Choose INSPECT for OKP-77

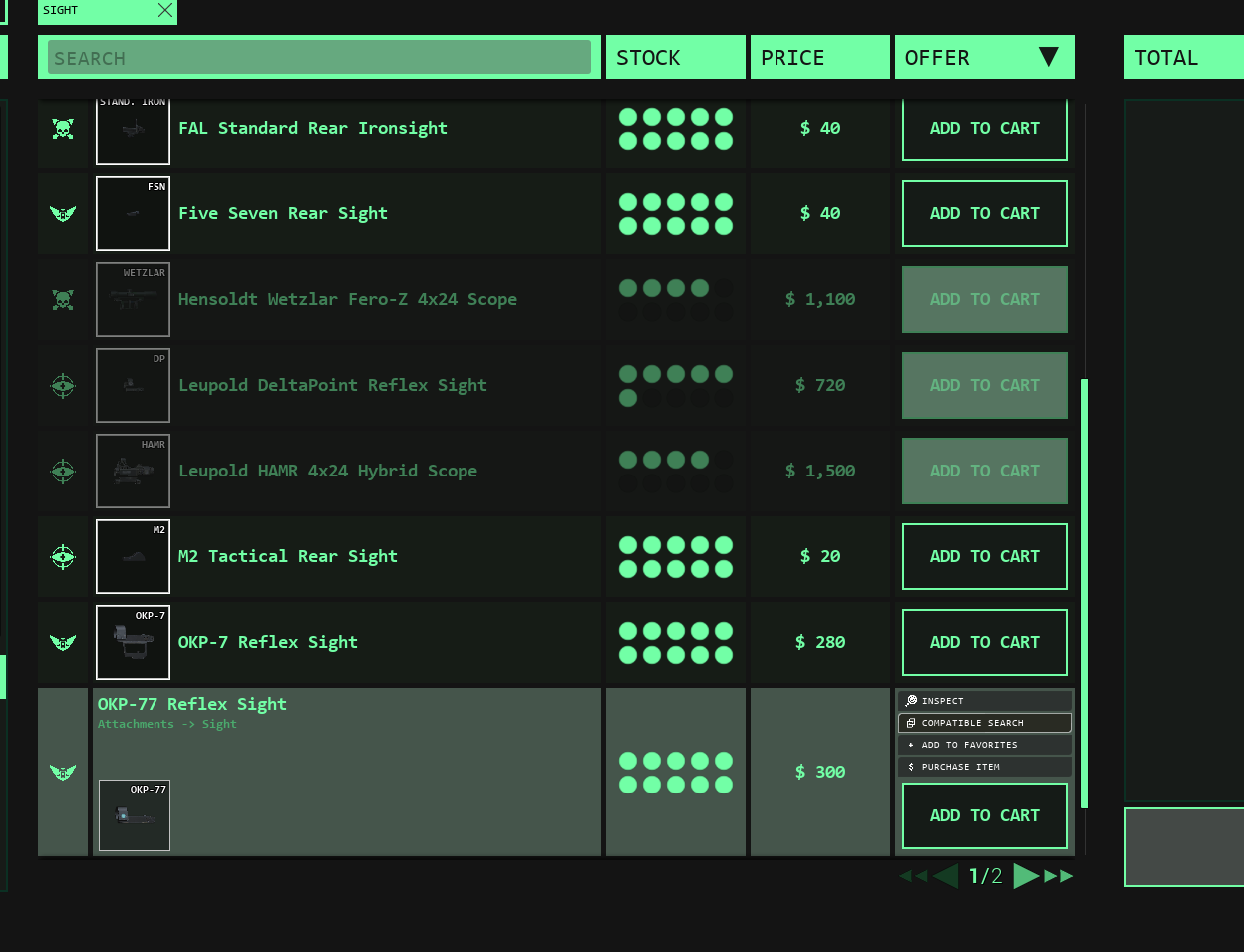(985, 701)
